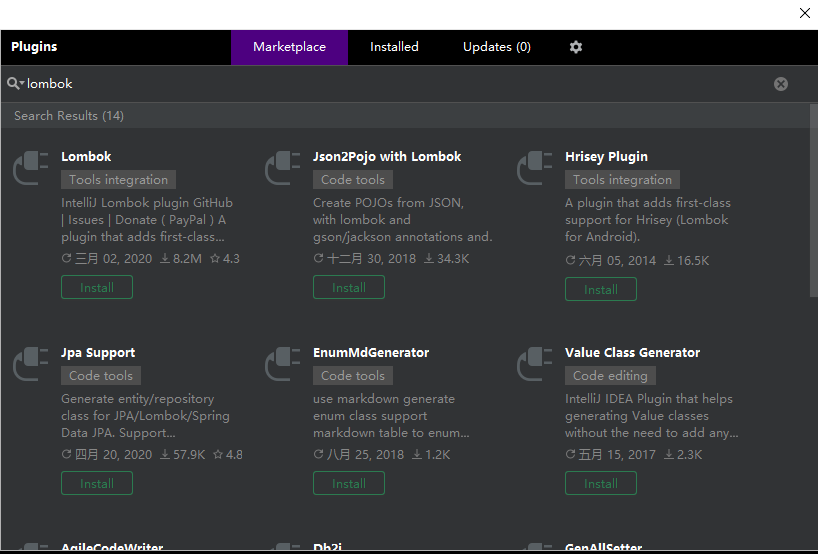The width and height of the screenshot is (818, 554).
Task: Click Jpa Support's 4.8 star rating
Action: [228, 455]
